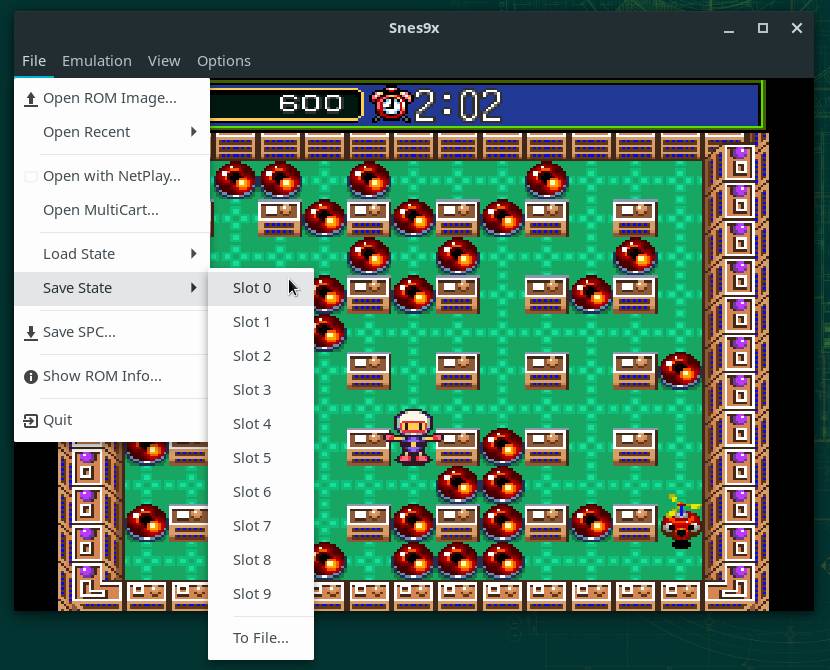This screenshot has width=830, height=670.
Task: Click the info icon beside Show ROM Info
Action: point(31,377)
